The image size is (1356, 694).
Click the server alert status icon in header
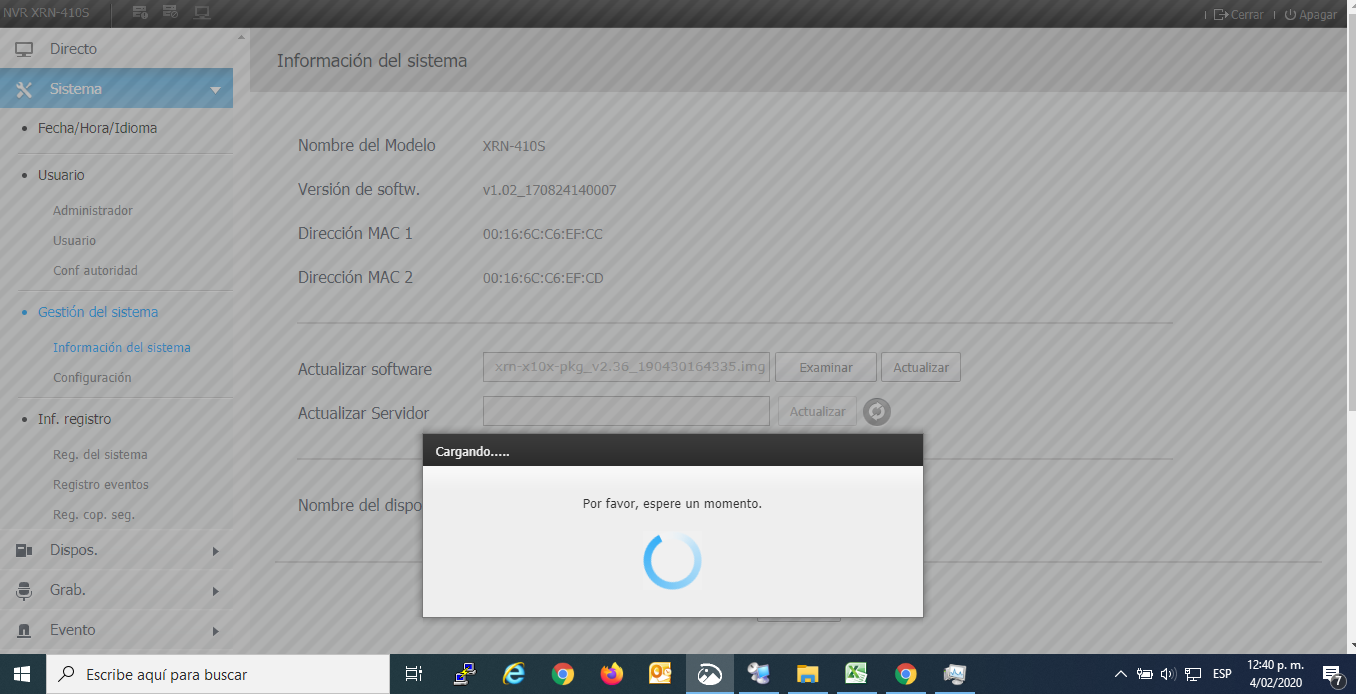(141, 13)
